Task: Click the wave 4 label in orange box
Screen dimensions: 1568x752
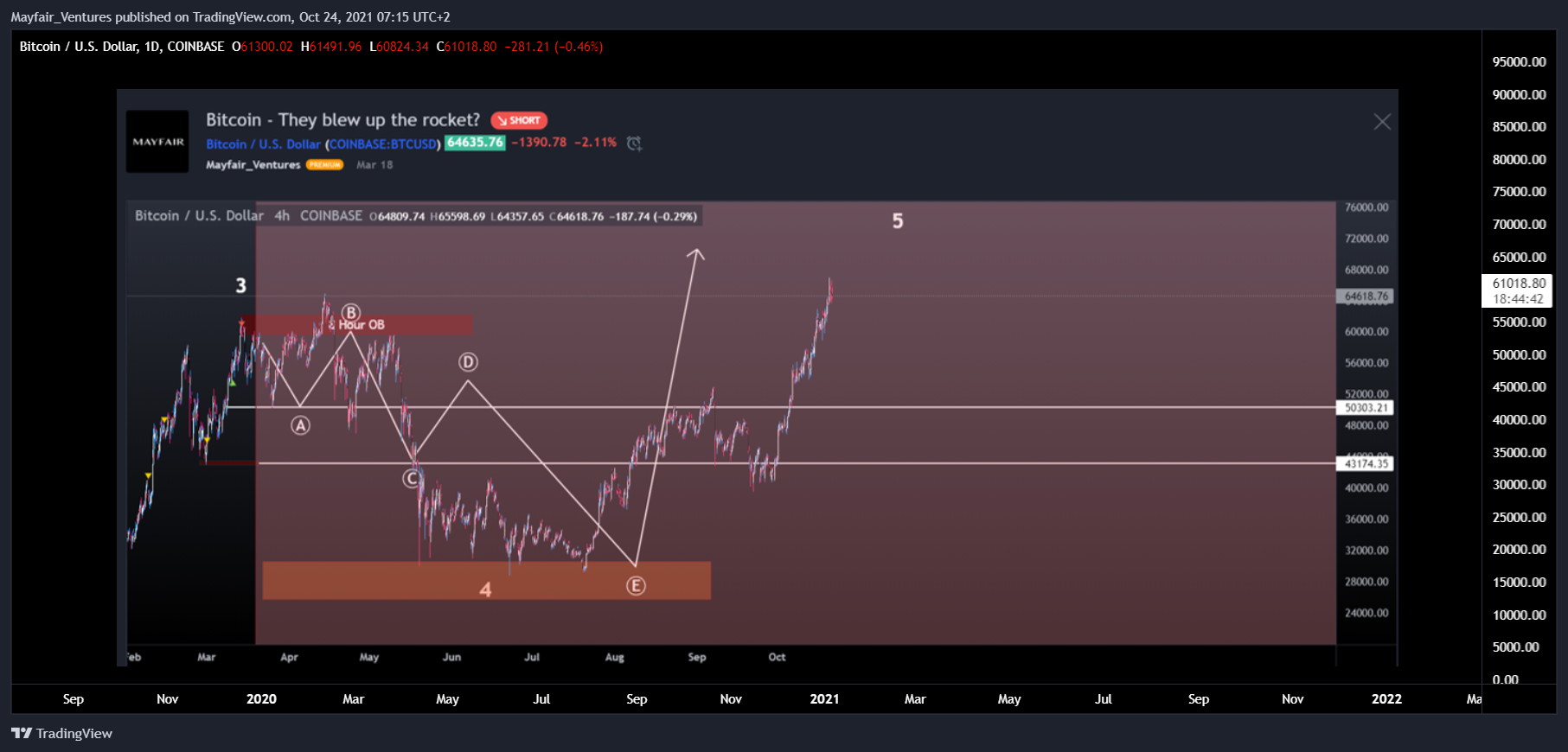Action: click(485, 589)
